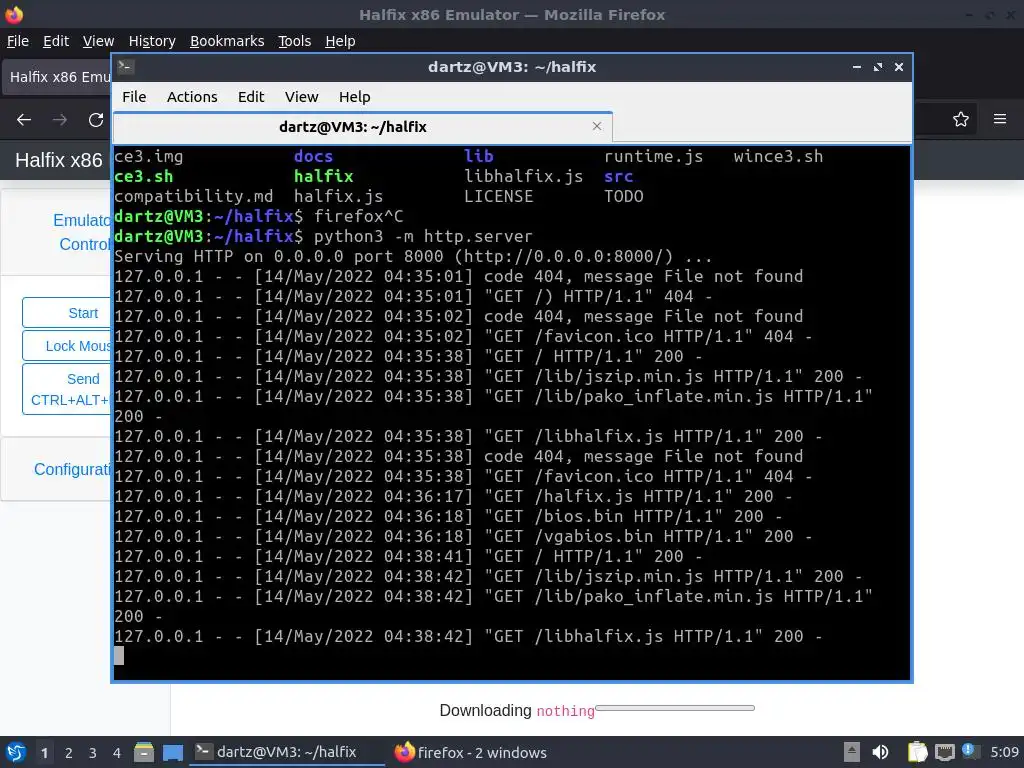The width and height of the screenshot is (1024, 768).
Task: Click the Send CTRL+ALT+DEL button
Action: [67, 389]
